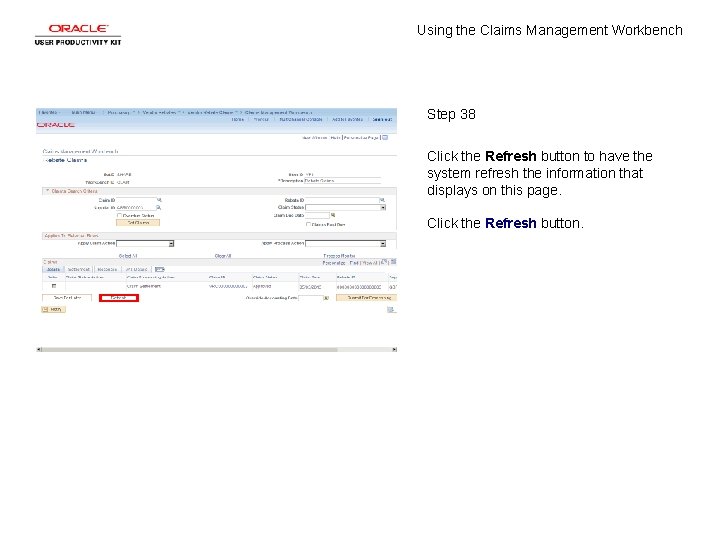This screenshot has width=720, height=540.
Task: Click the "Approved" claim status cell
Action: [262, 286]
